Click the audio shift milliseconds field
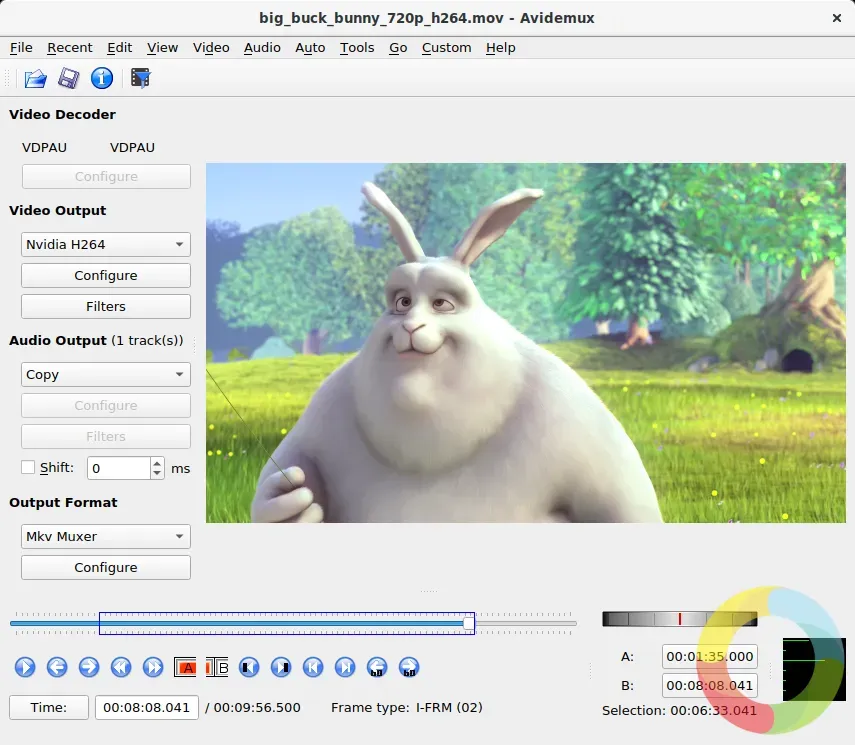This screenshot has width=855, height=745. (119, 468)
